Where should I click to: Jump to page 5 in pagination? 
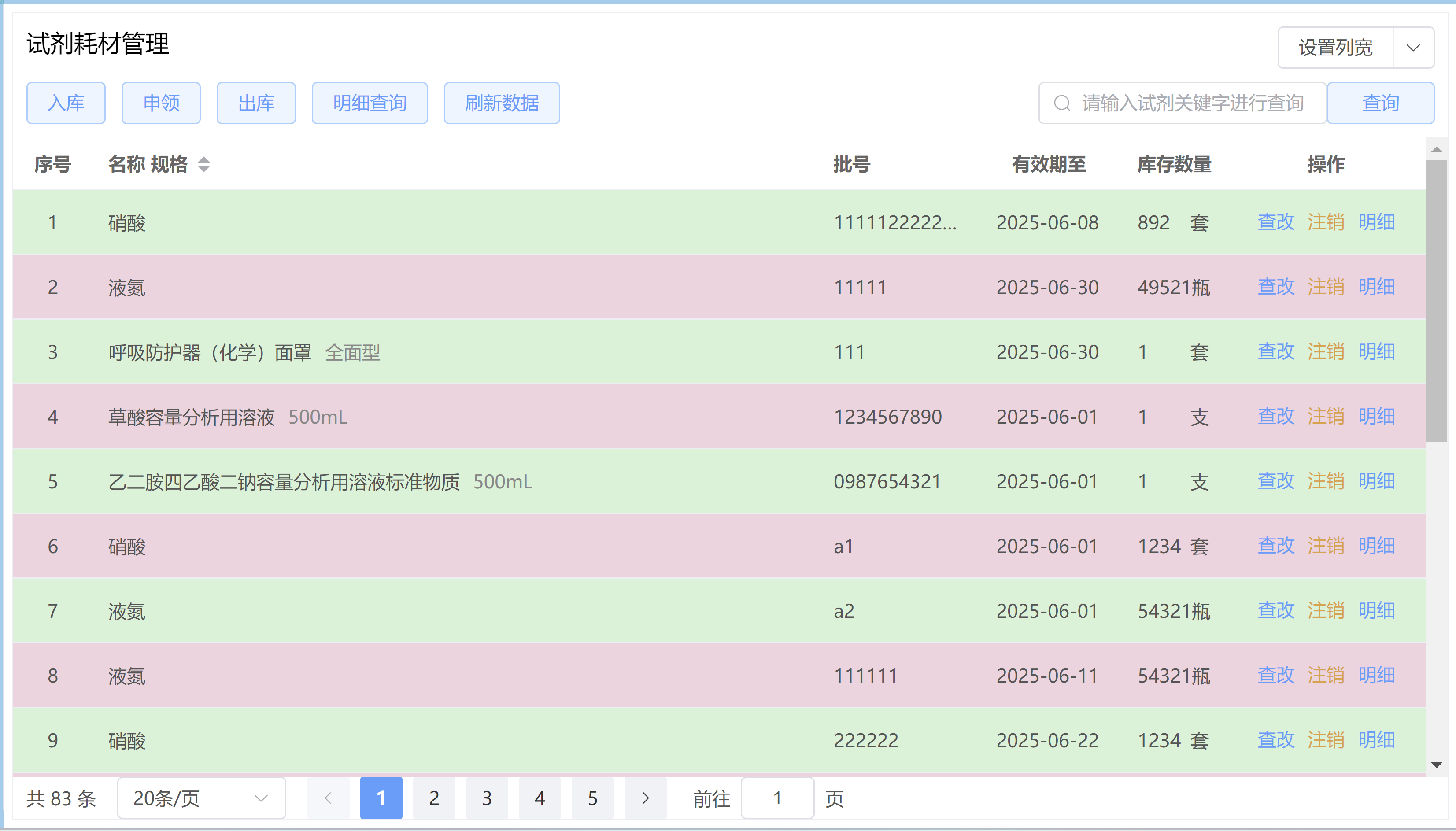click(592, 798)
